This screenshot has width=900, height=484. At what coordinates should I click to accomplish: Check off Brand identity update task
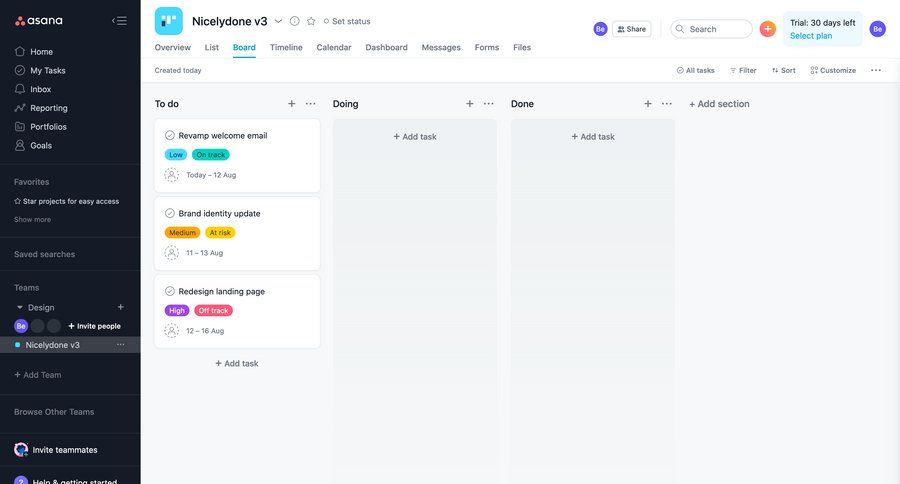[170, 213]
